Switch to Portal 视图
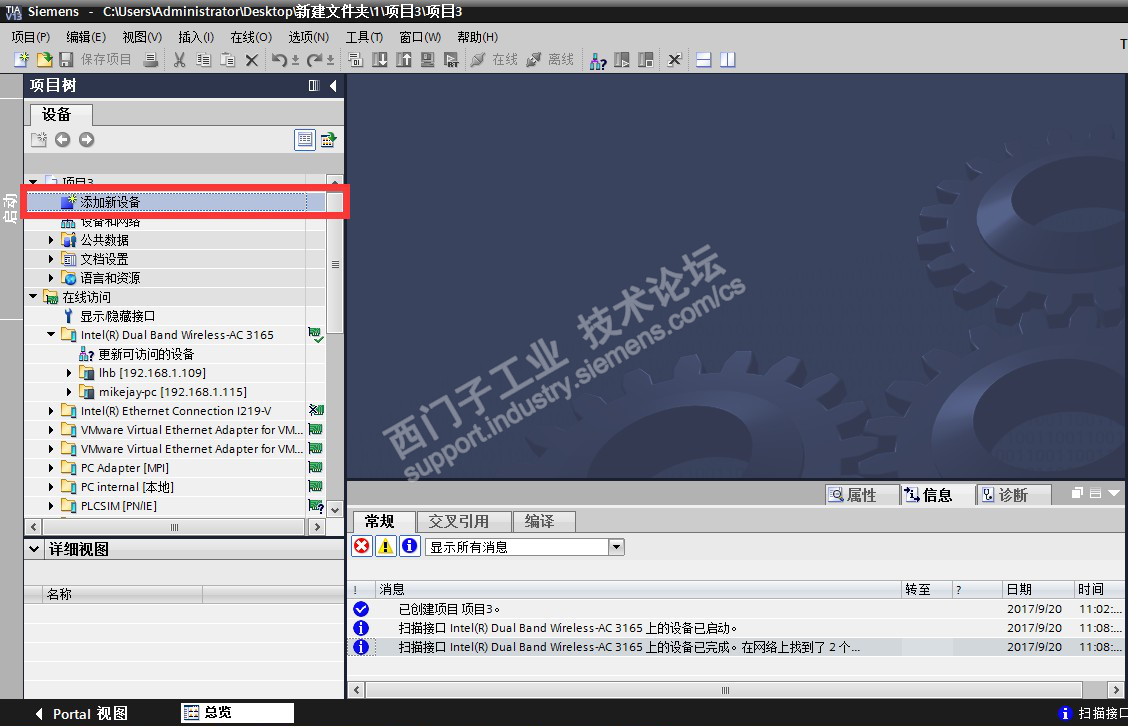This screenshot has height=727, width=1129. point(81,713)
